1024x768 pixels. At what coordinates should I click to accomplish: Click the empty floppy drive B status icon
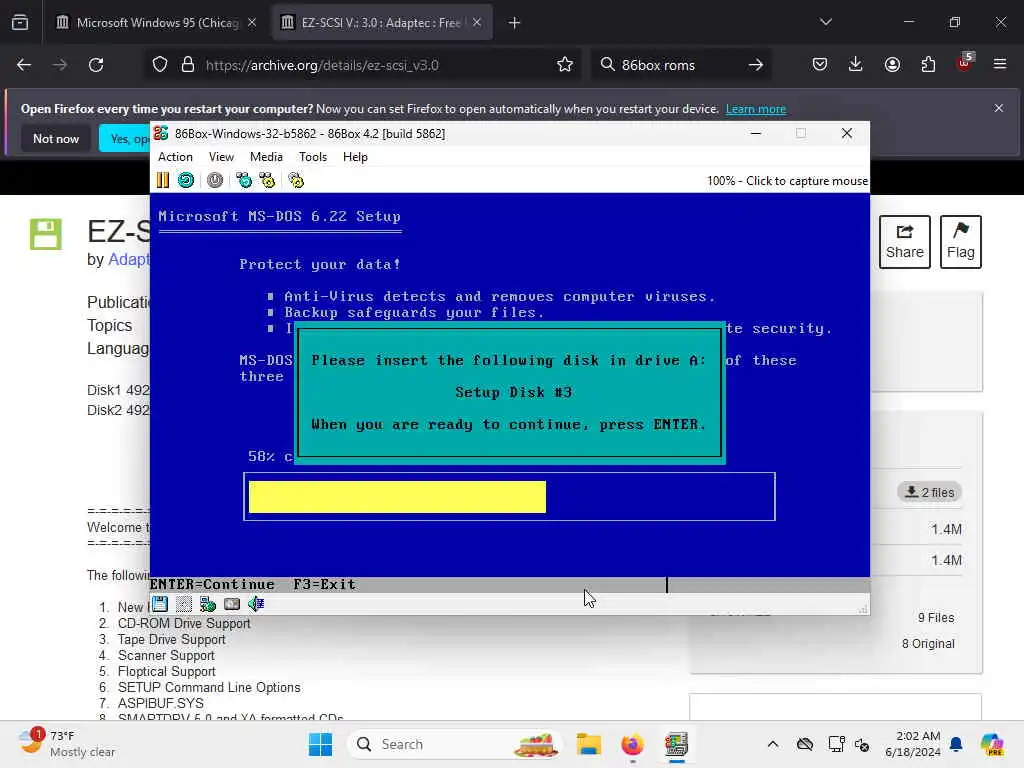tap(184, 604)
